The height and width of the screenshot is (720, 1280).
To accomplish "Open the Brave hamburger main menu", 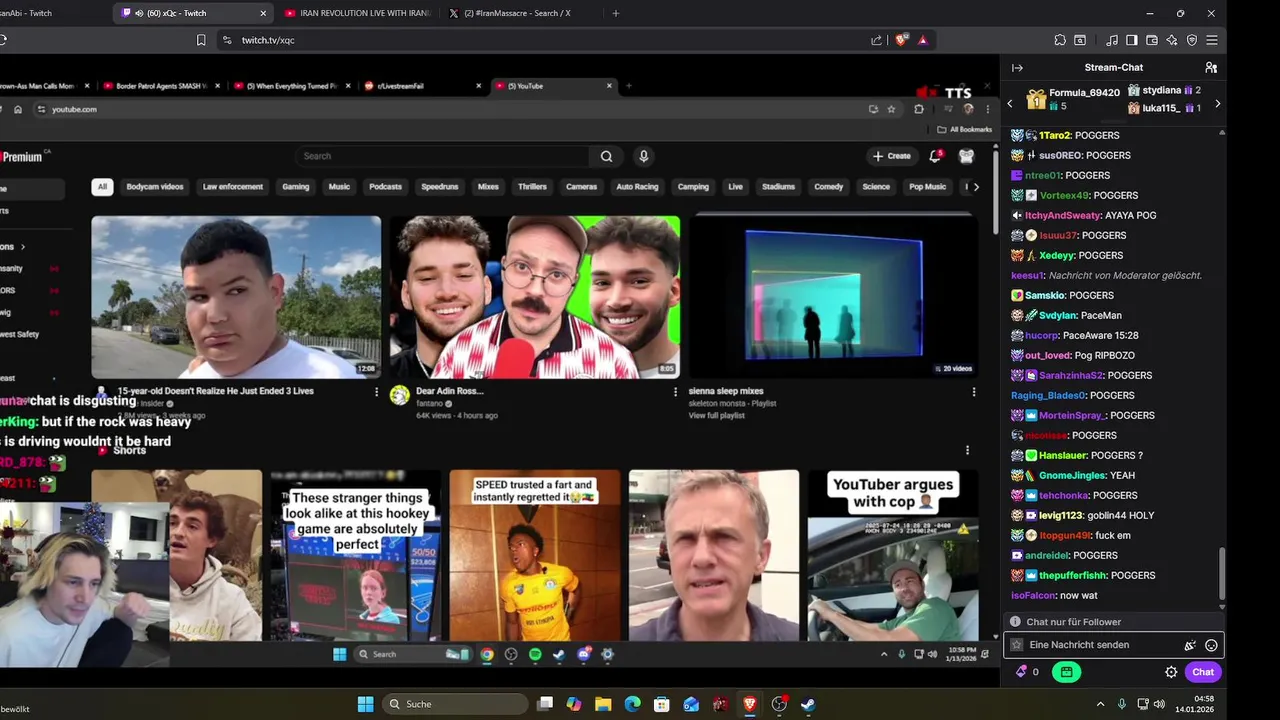I will 1212,40.
